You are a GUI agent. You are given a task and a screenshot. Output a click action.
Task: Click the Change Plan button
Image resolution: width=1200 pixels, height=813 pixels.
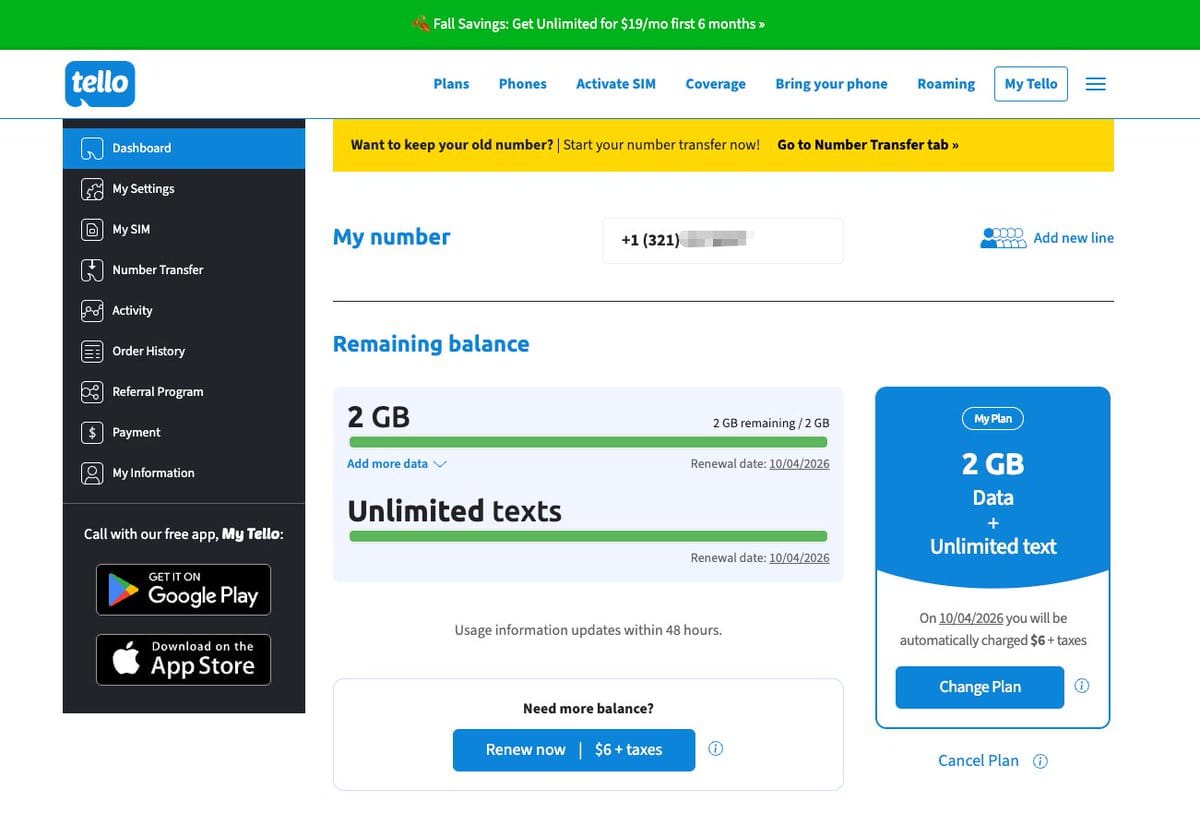[980, 687]
